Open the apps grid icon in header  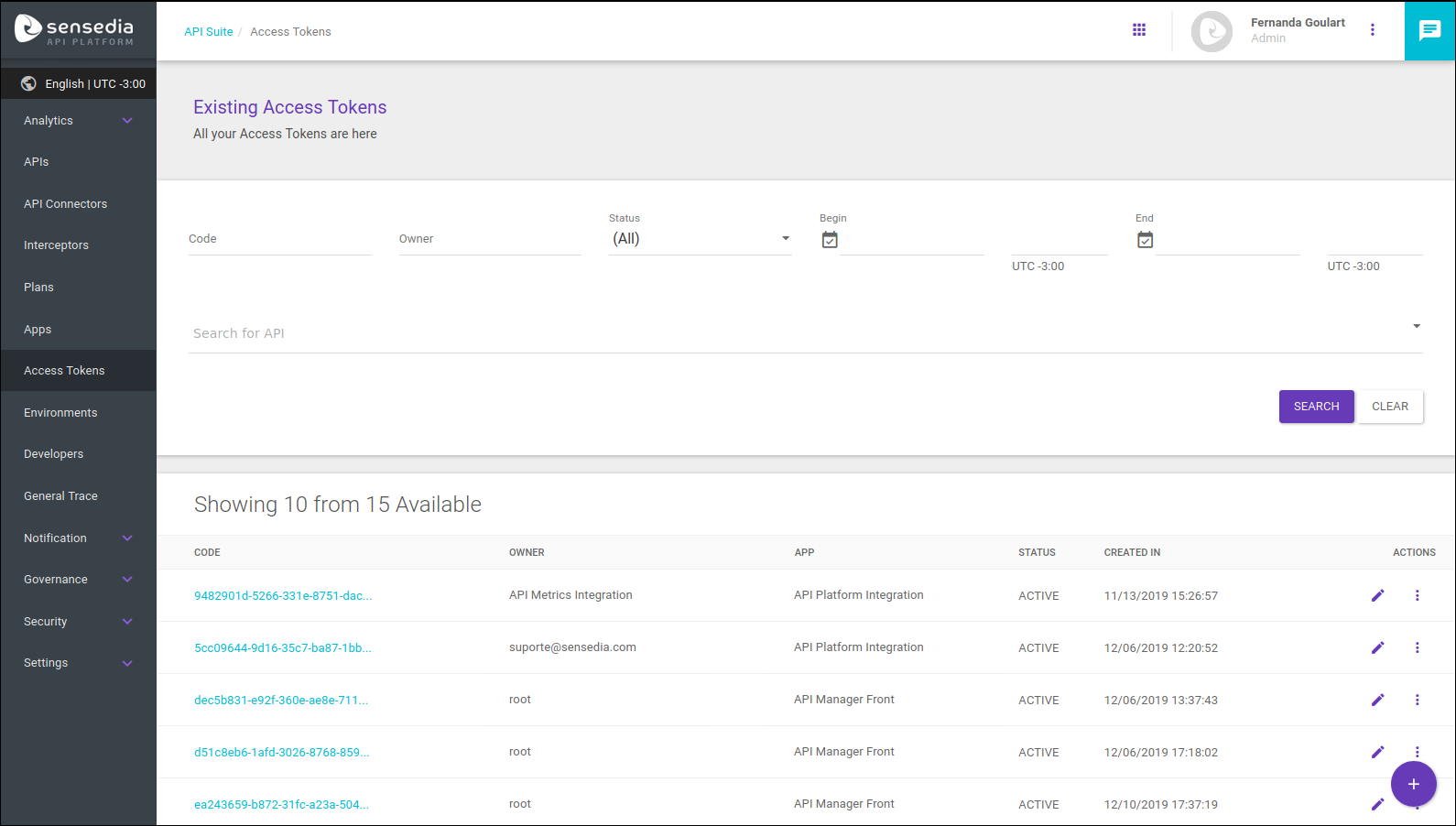[x=1139, y=30]
